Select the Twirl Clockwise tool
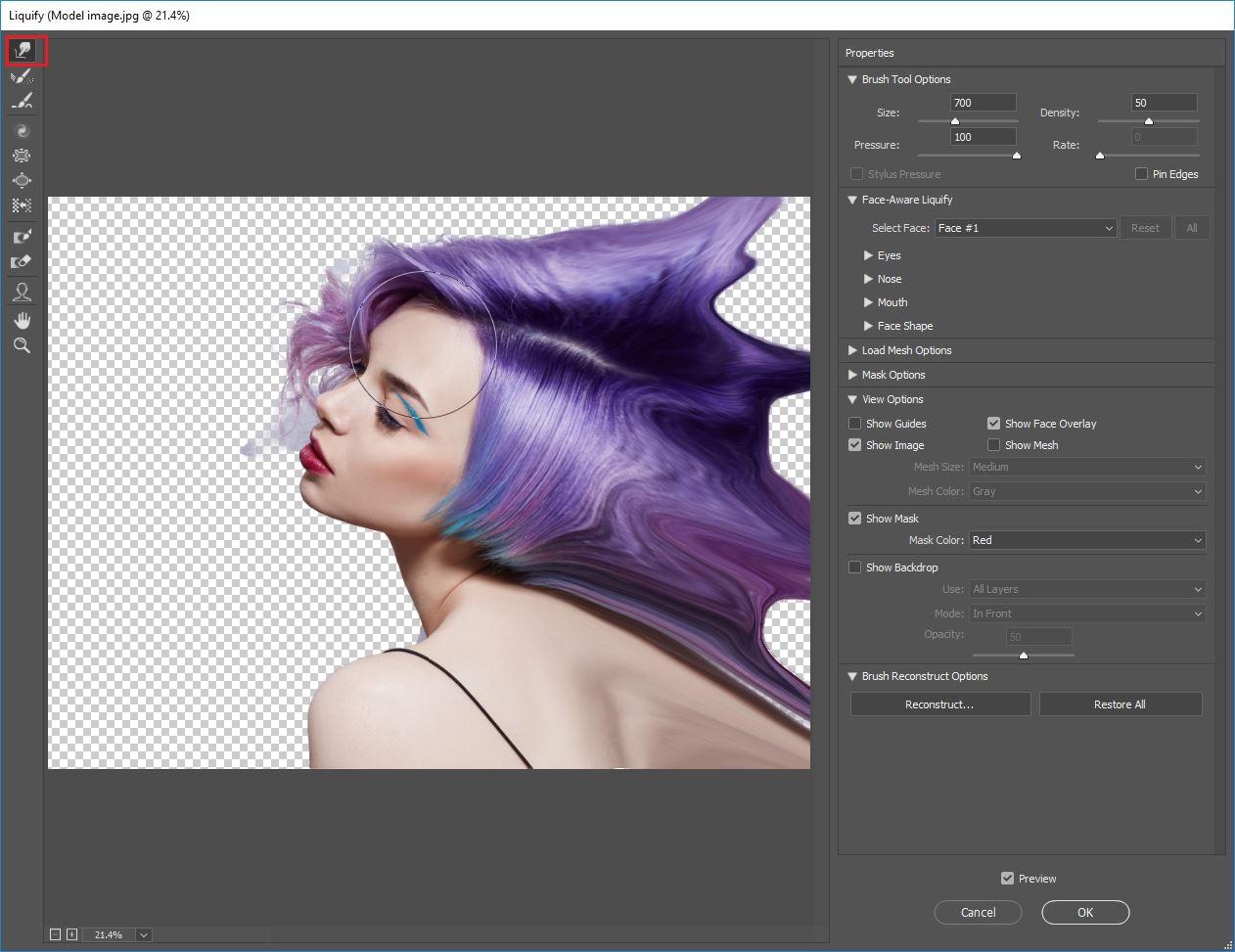Viewport: 1235px width, 952px height. (23, 130)
